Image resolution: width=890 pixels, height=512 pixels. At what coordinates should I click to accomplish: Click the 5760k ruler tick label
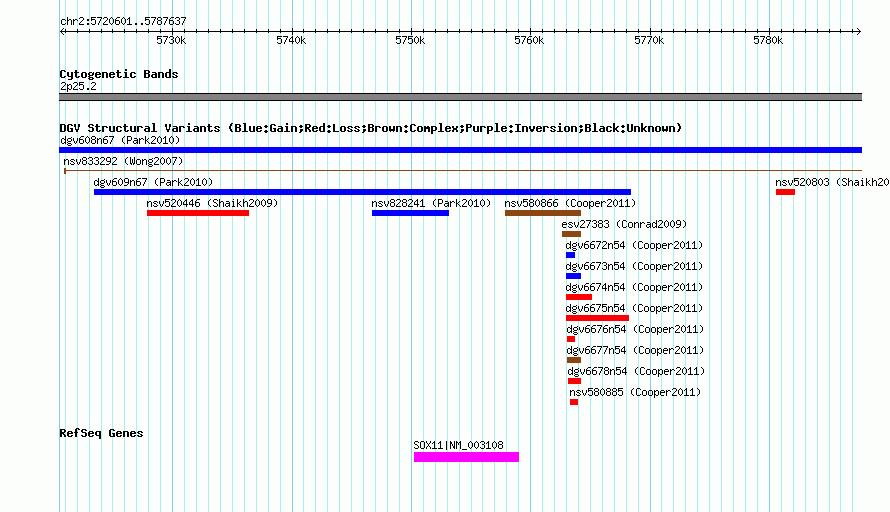click(x=529, y=40)
